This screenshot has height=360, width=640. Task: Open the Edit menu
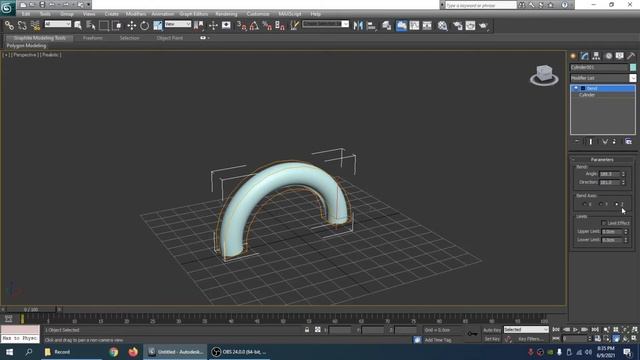[26, 14]
